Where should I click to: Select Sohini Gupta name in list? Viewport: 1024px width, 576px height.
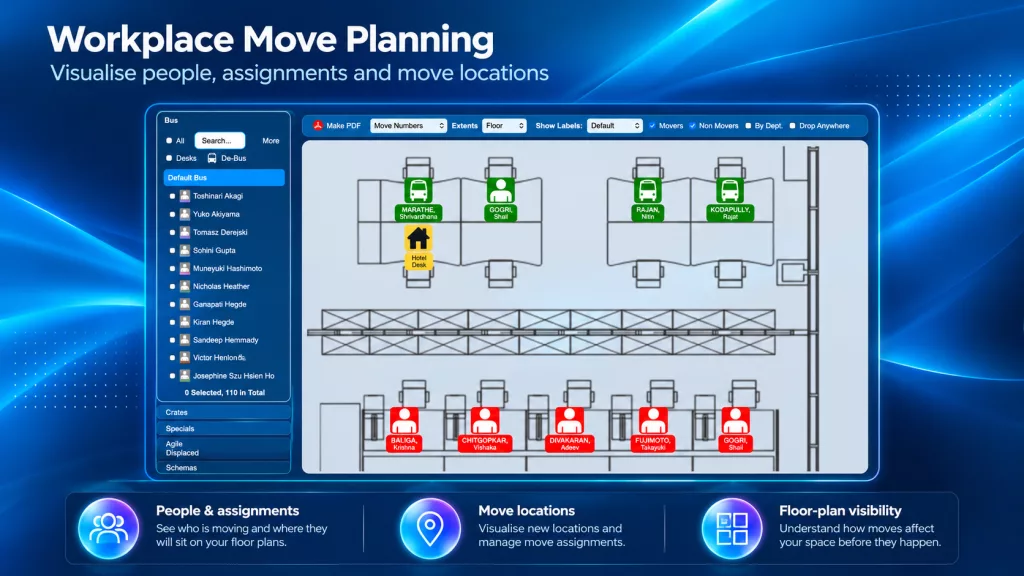(x=214, y=250)
